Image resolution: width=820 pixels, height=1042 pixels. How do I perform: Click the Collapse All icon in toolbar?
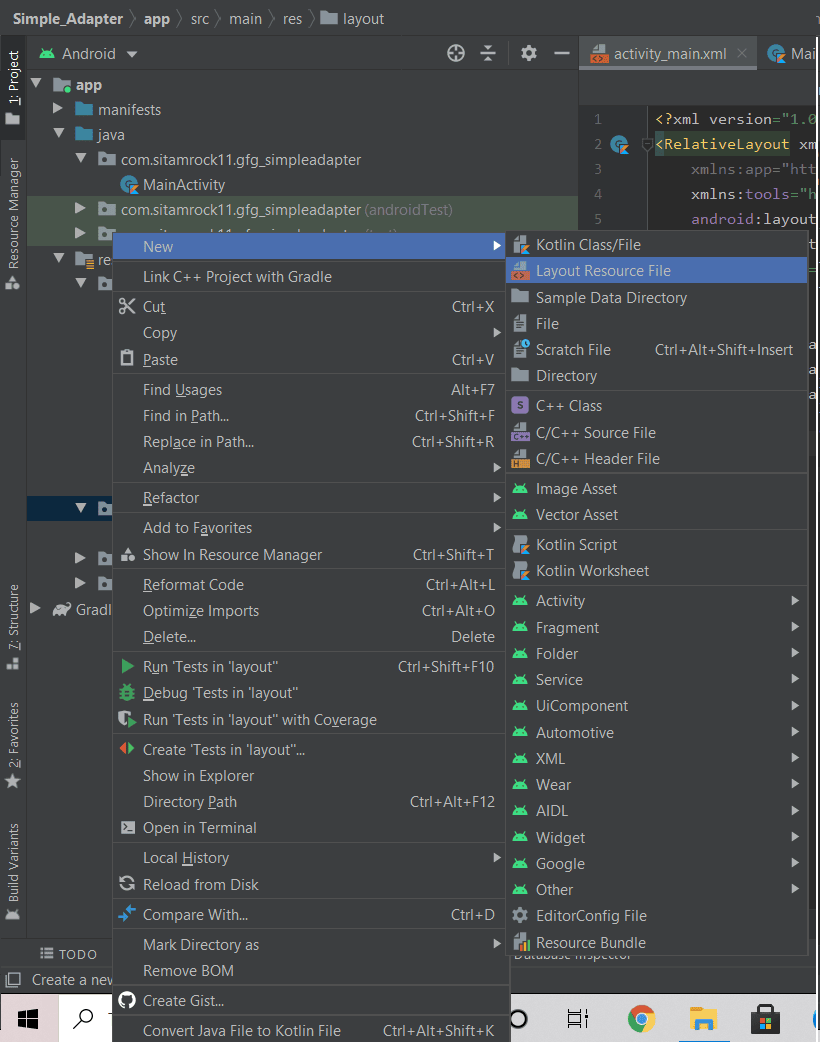[488, 53]
